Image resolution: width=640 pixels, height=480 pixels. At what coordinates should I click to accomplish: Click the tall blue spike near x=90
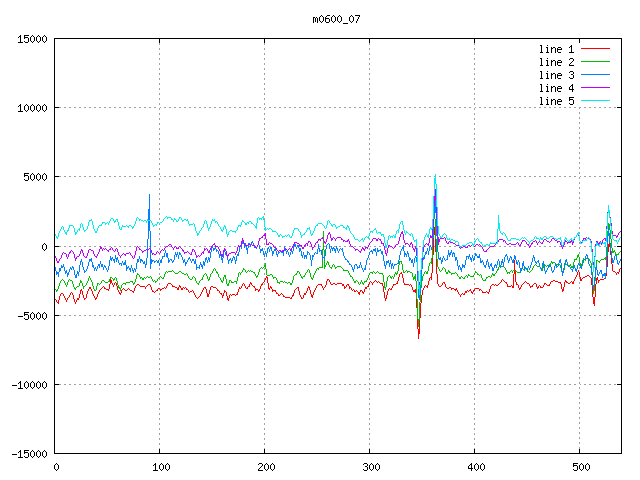click(149, 197)
